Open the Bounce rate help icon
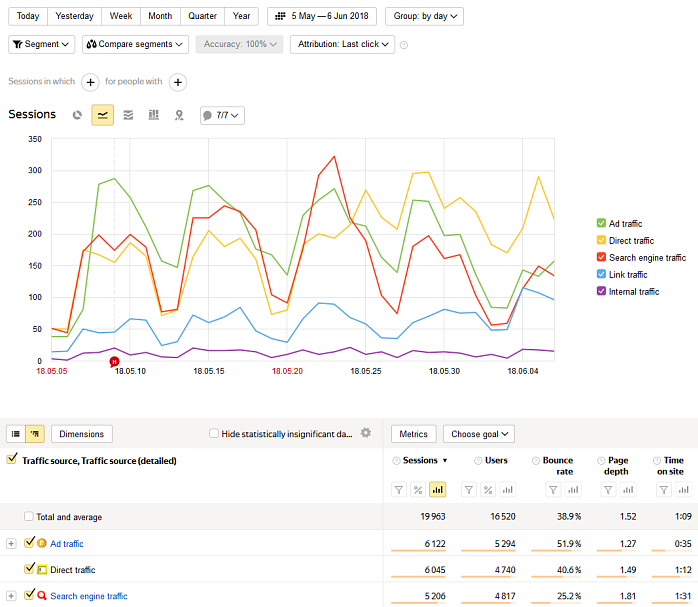 pos(536,461)
